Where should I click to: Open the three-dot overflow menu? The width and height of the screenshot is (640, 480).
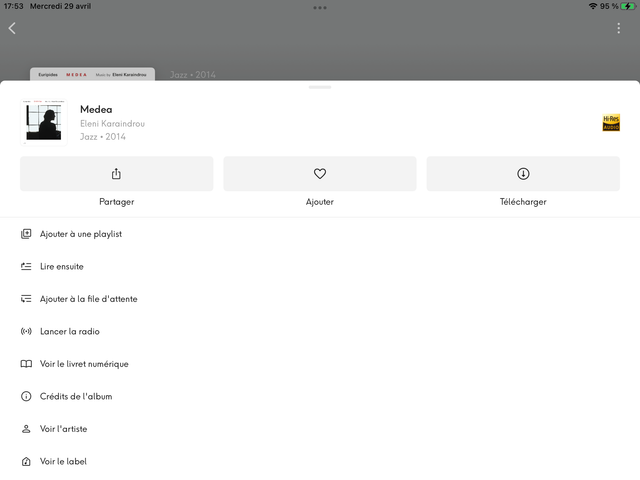pos(618,28)
